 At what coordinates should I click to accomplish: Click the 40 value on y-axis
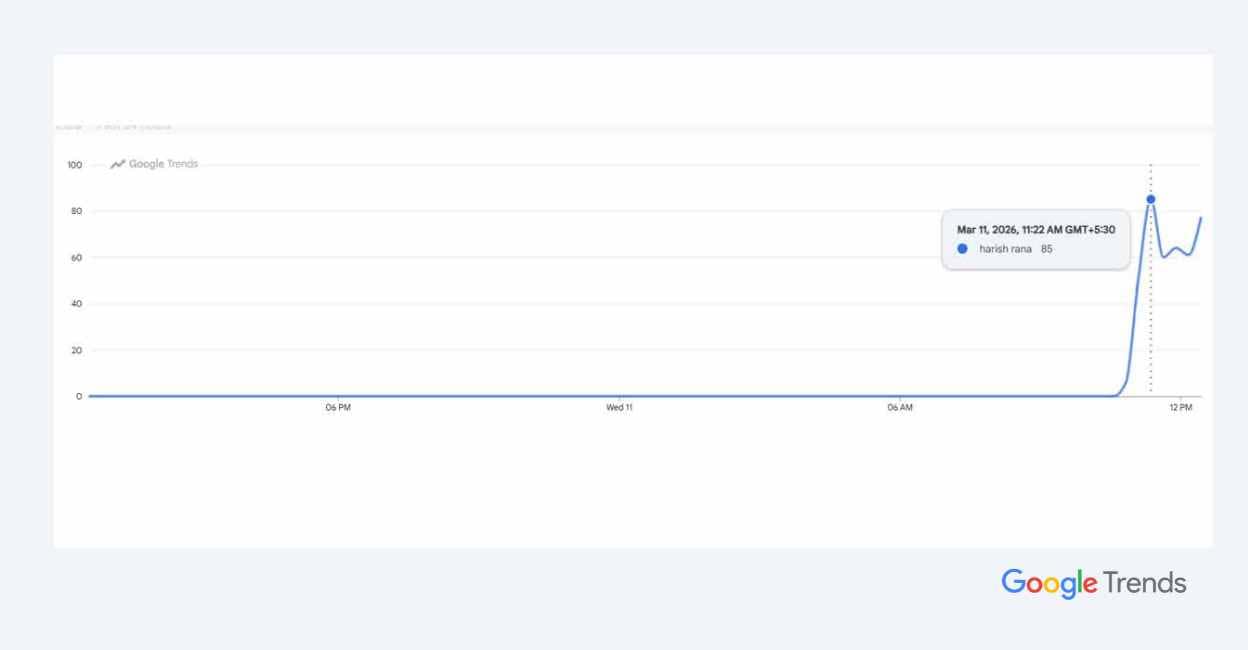tap(76, 304)
